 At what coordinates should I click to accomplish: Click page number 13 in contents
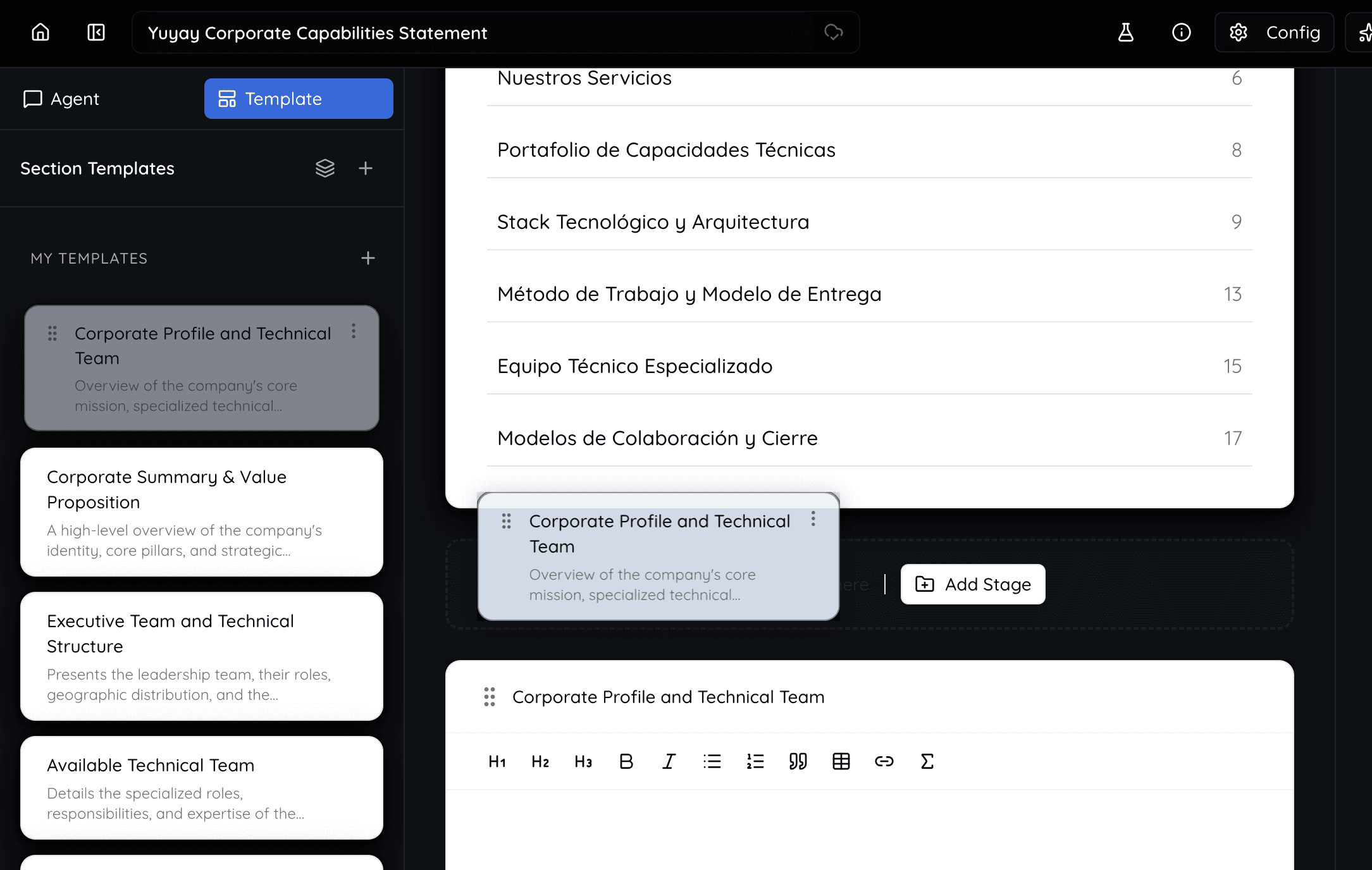(x=1232, y=294)
